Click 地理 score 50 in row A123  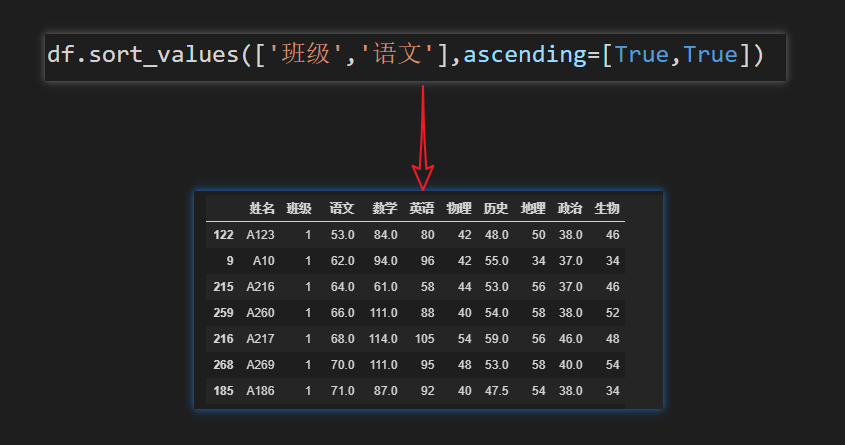(x=539, y=235)
